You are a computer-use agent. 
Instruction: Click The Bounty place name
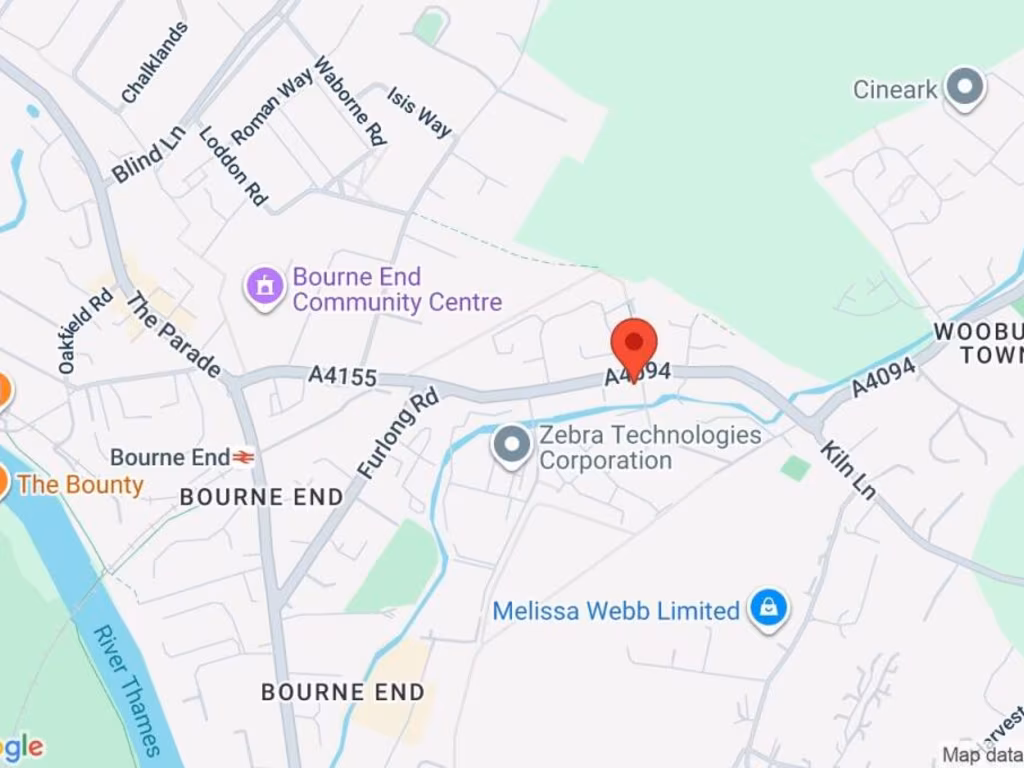coord(80,485)
